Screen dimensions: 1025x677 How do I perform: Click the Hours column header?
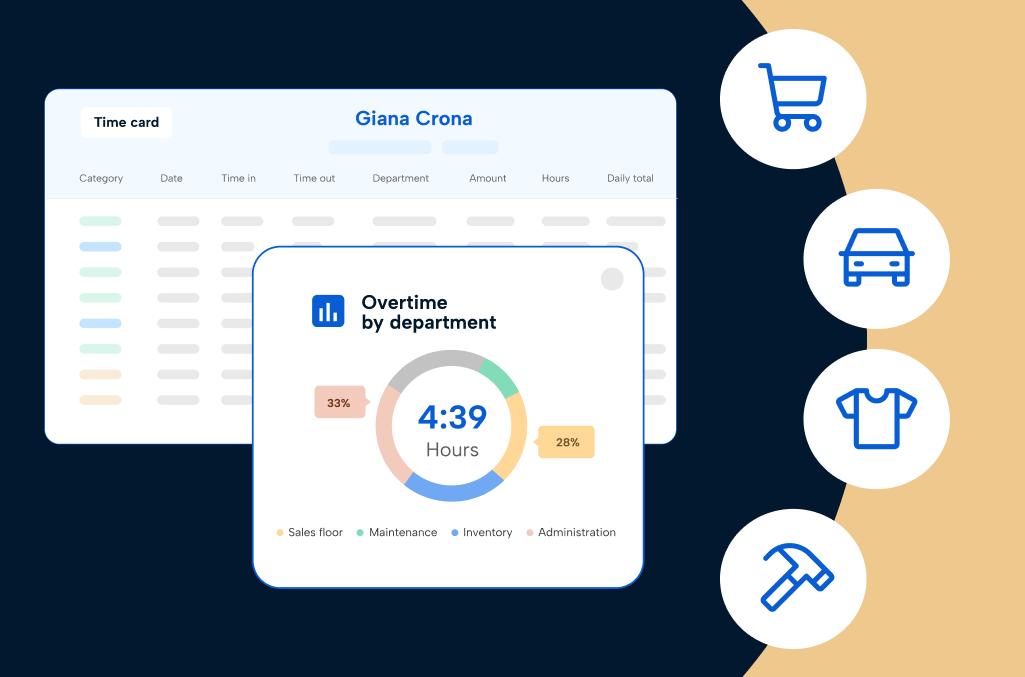click(556, 178)
